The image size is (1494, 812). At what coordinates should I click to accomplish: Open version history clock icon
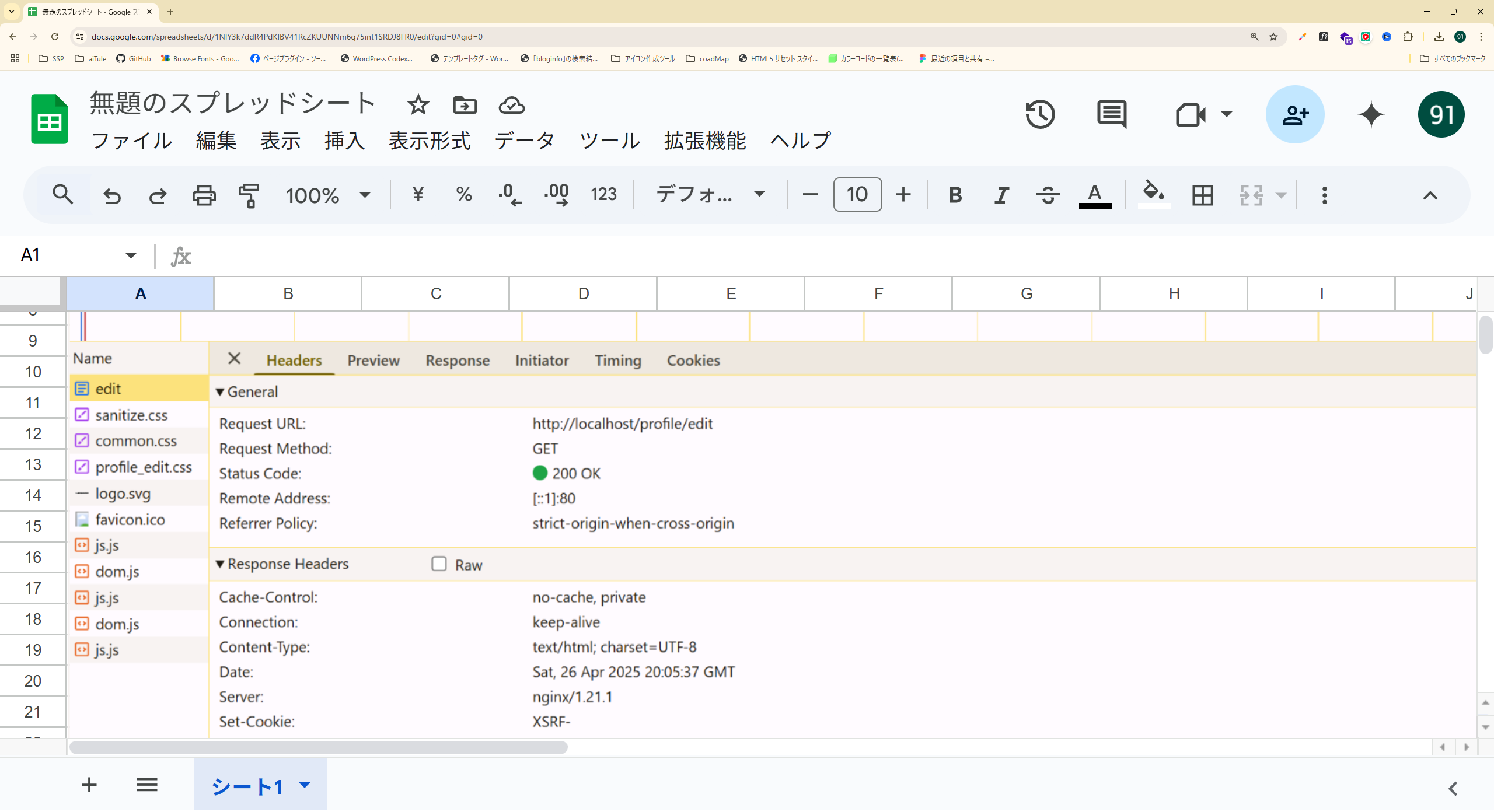point(1040,114)
